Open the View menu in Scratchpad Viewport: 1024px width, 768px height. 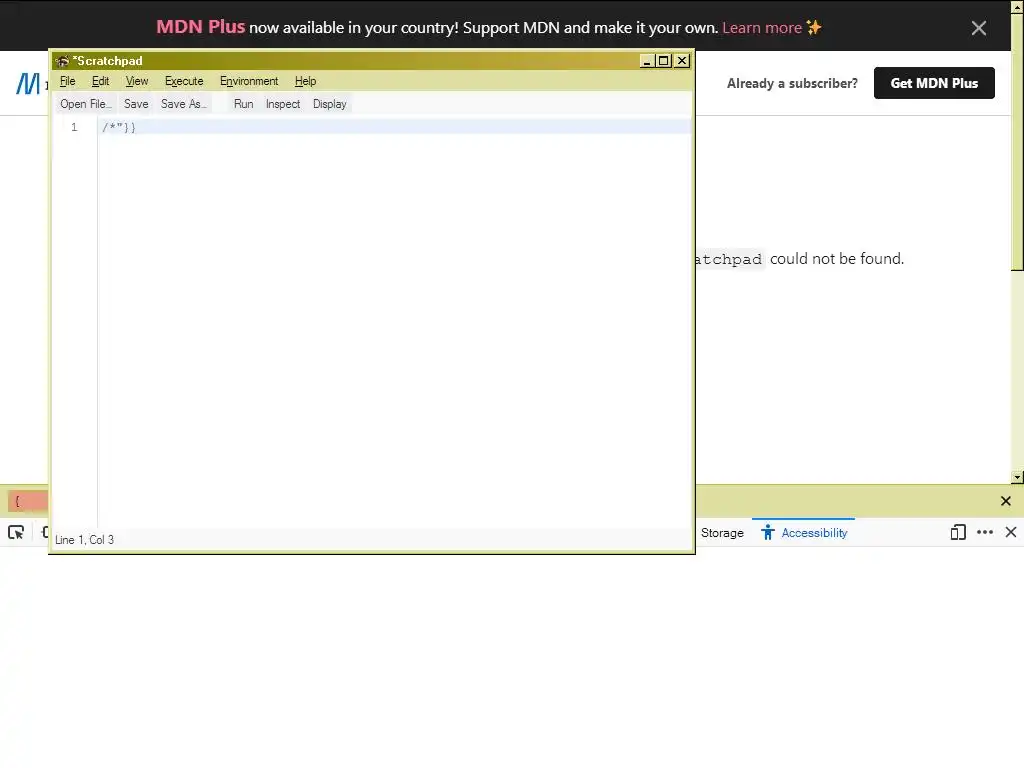click(136, 81)
